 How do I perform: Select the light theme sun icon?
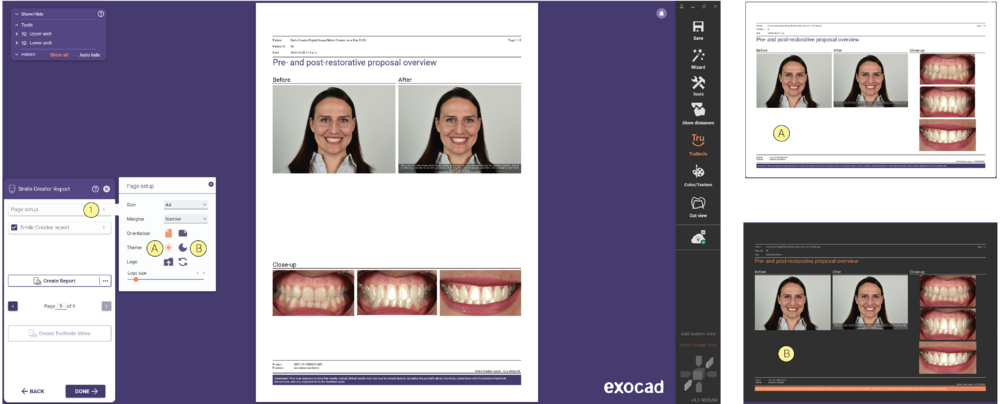pos(168,248)
